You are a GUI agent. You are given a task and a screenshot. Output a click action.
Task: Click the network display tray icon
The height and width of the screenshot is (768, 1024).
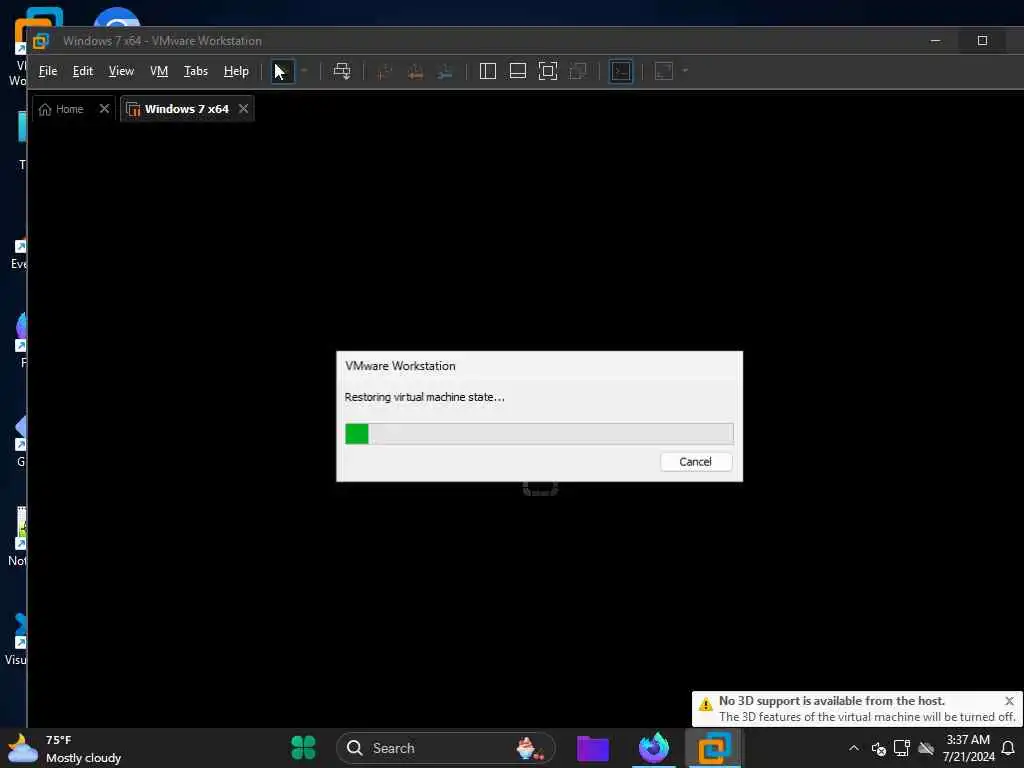(902, 748)
